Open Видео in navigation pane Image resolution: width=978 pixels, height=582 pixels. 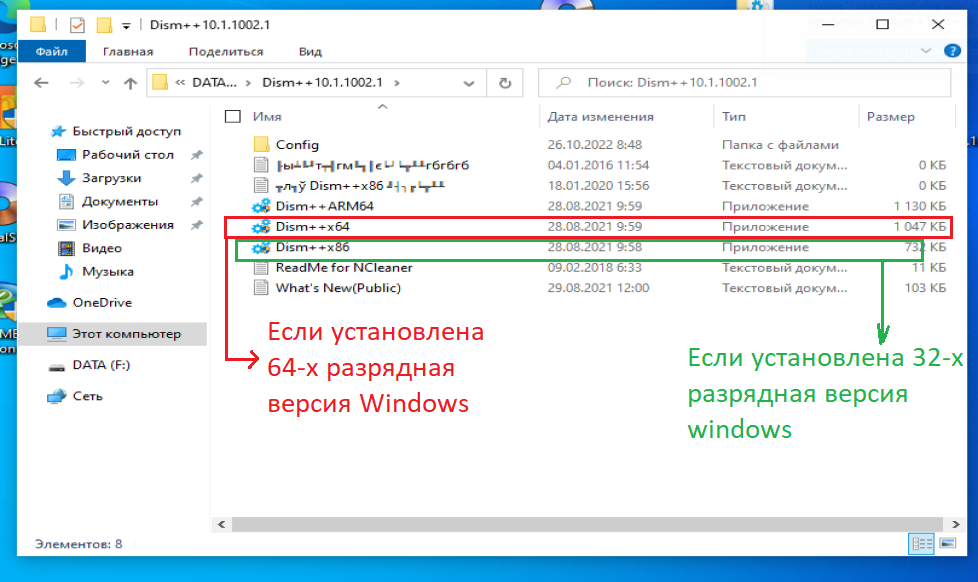102,248
